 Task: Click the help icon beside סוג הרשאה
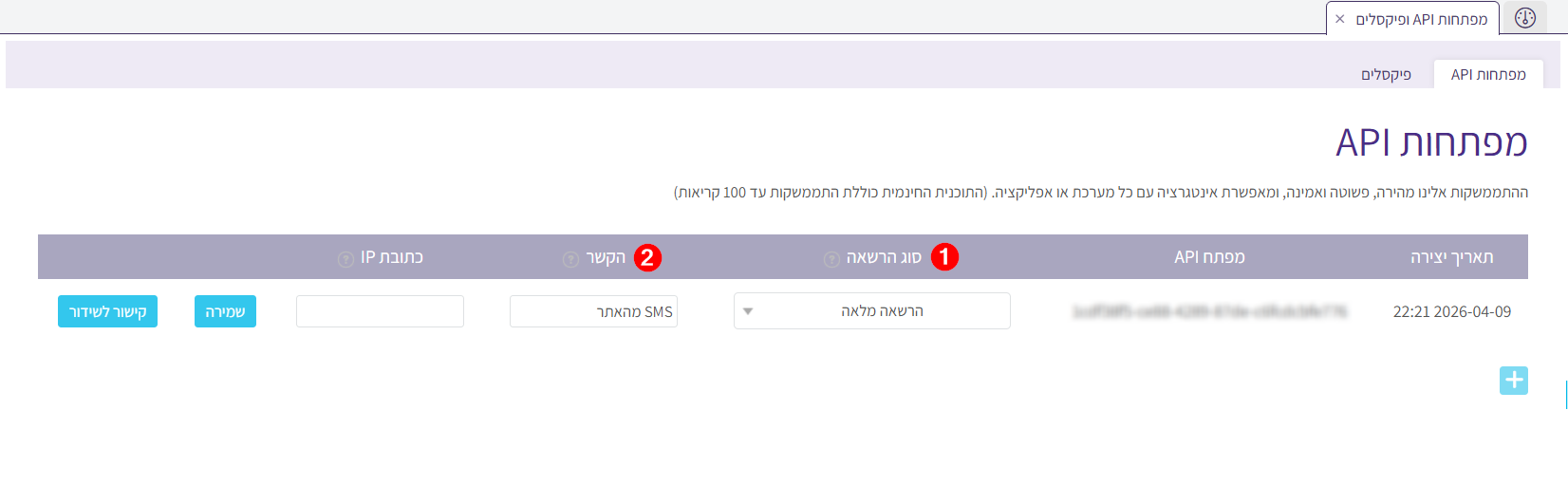click(831, 259)
